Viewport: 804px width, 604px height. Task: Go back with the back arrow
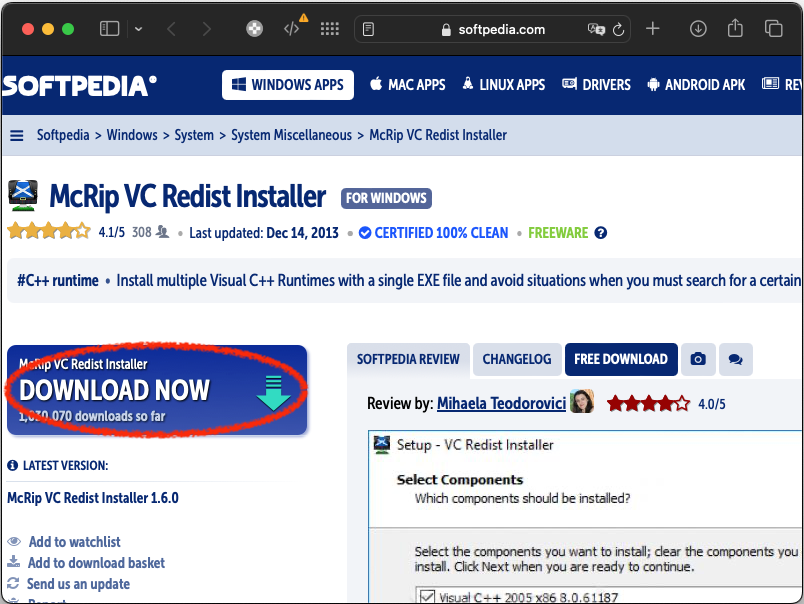pos(172,29)
